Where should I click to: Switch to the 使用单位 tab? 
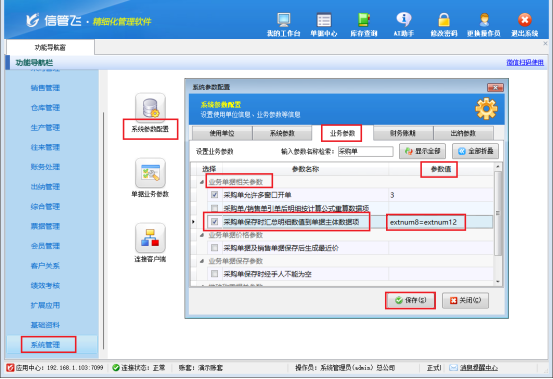[222, 133]
